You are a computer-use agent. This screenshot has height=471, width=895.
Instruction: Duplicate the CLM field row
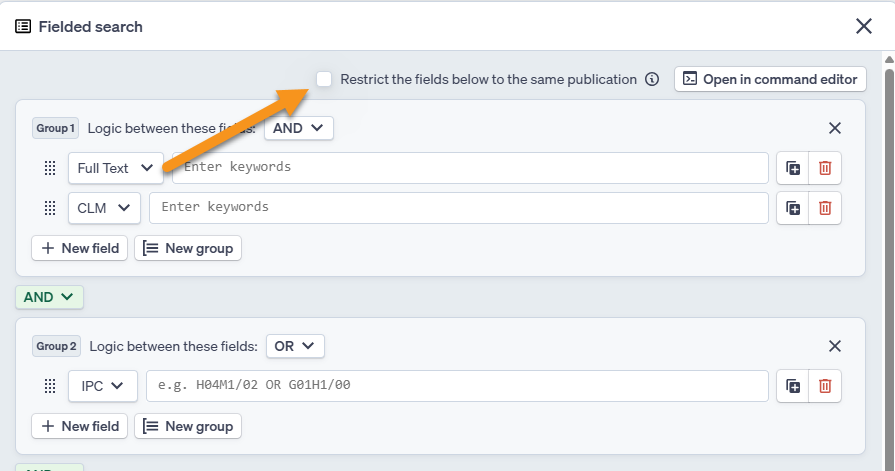pyautogui.click(x=793, y=208)
